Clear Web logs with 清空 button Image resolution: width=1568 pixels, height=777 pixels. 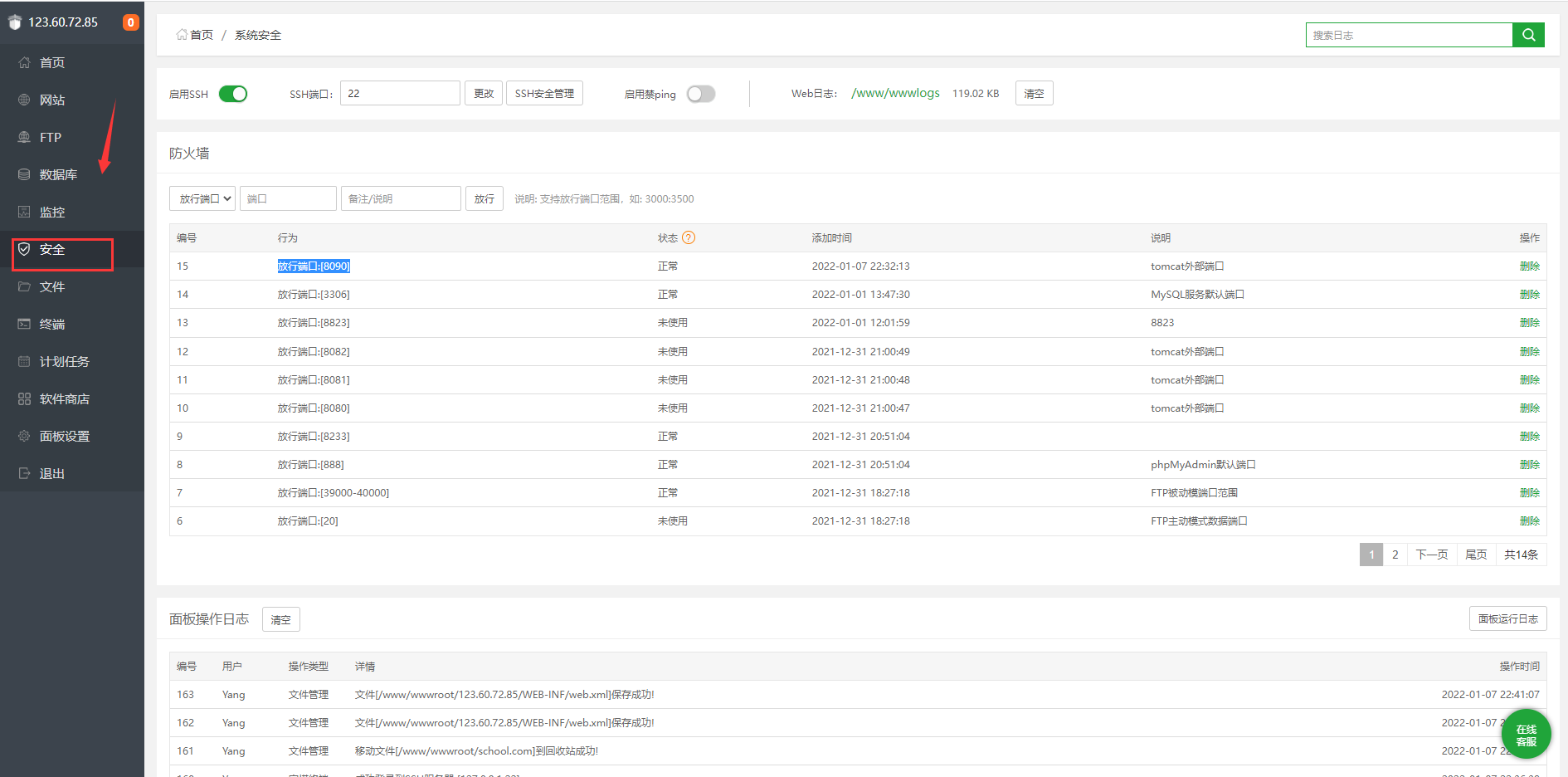[x=1034, y=93]
